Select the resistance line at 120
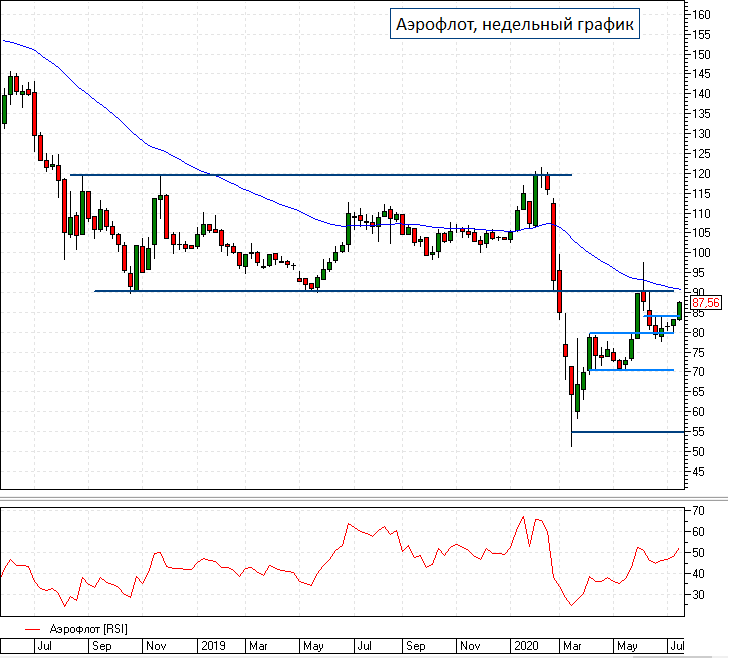 tap(321, 175)
